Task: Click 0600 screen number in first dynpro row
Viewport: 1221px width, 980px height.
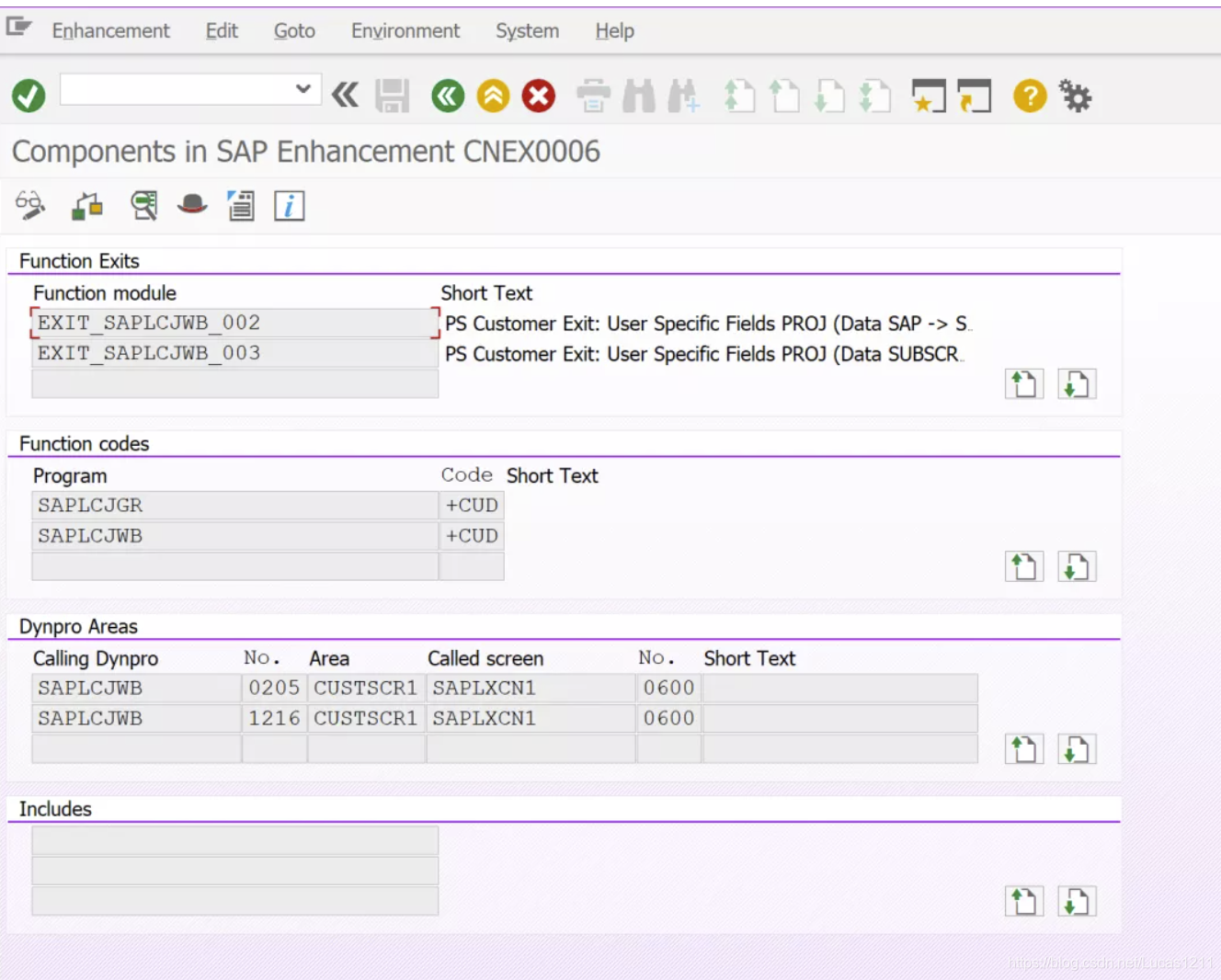Action: point(669,688)
